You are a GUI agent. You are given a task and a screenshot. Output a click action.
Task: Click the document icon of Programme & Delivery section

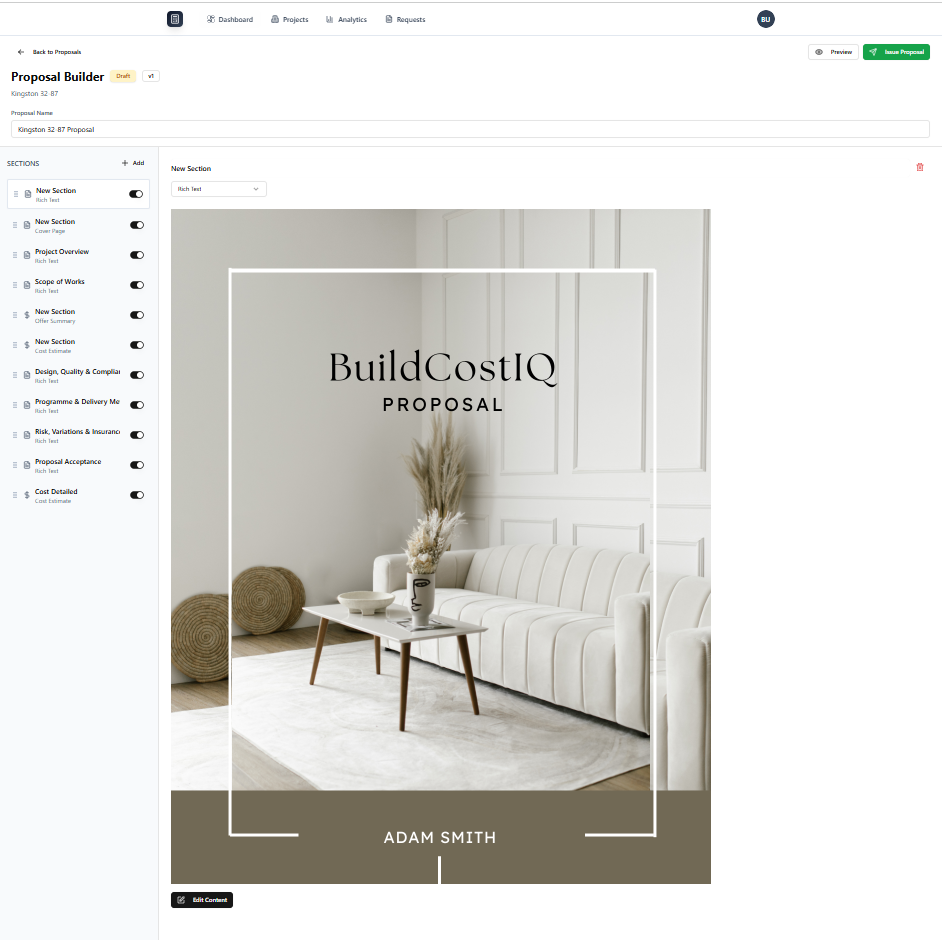(x=27, y=405)
